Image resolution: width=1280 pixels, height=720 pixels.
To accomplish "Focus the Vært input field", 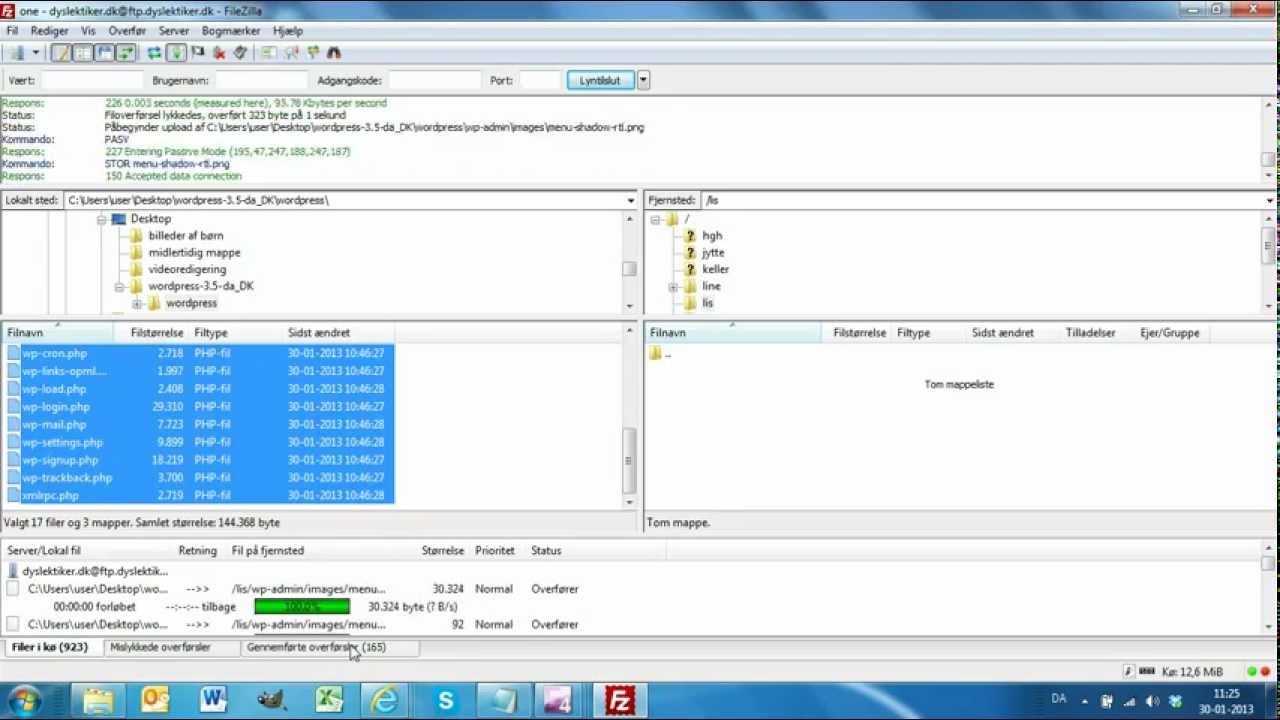I will click(x=93, y=80).
